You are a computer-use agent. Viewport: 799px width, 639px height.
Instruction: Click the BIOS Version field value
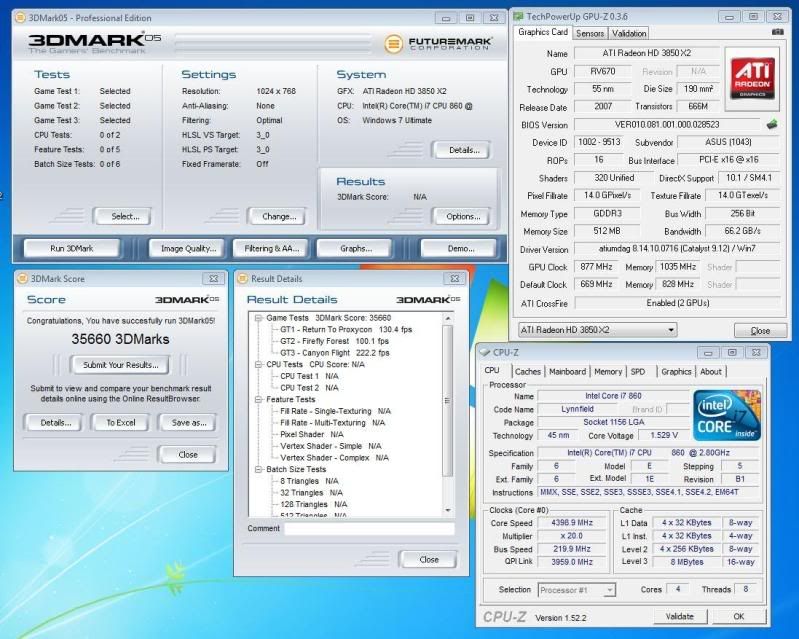pyautogui.click(x=667, y=124)
